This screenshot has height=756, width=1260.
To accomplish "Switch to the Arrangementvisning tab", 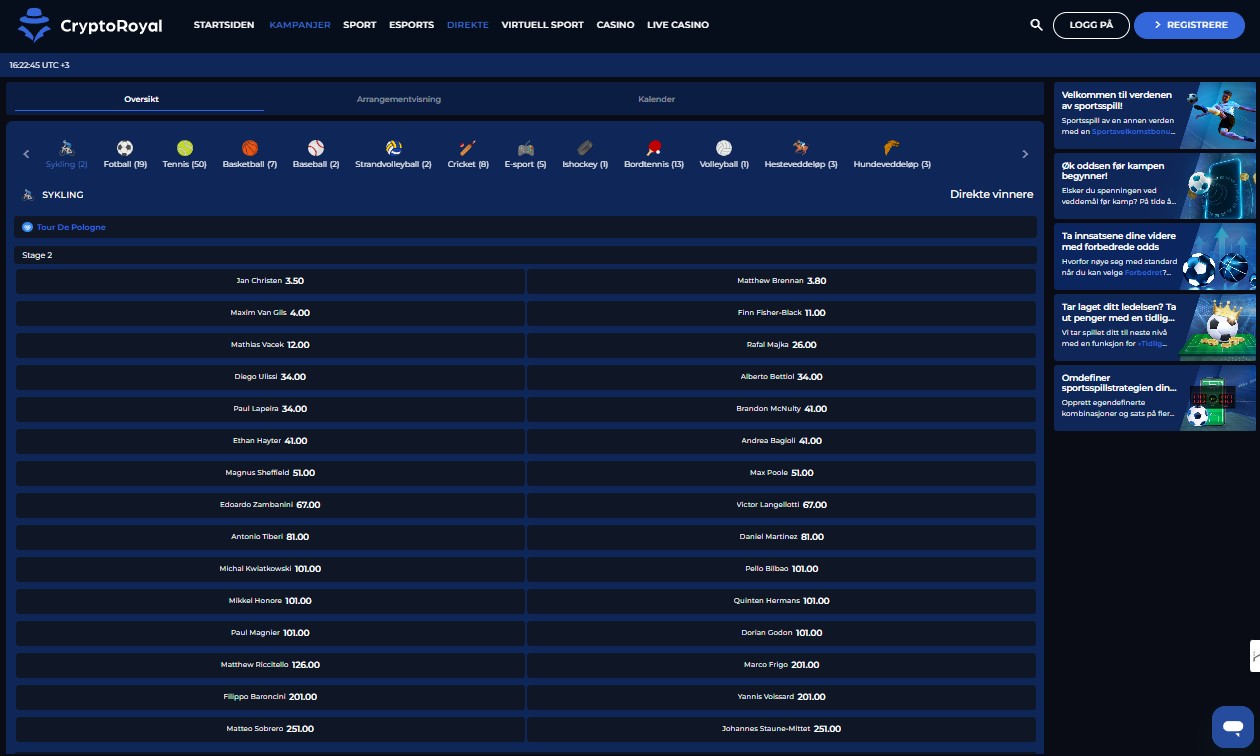I will pyautogui.click(x=399, y=99).
